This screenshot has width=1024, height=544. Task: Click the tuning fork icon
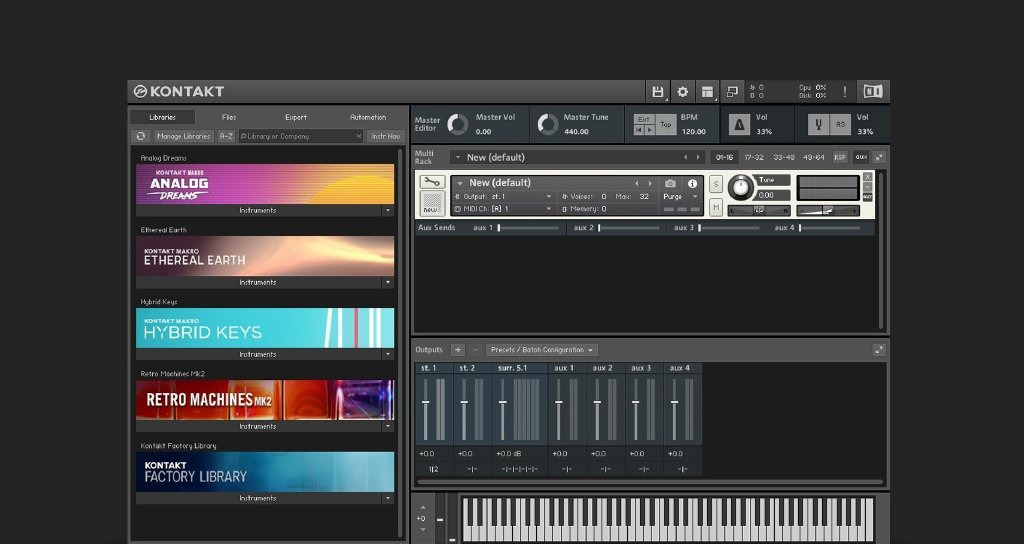point(818,124)
